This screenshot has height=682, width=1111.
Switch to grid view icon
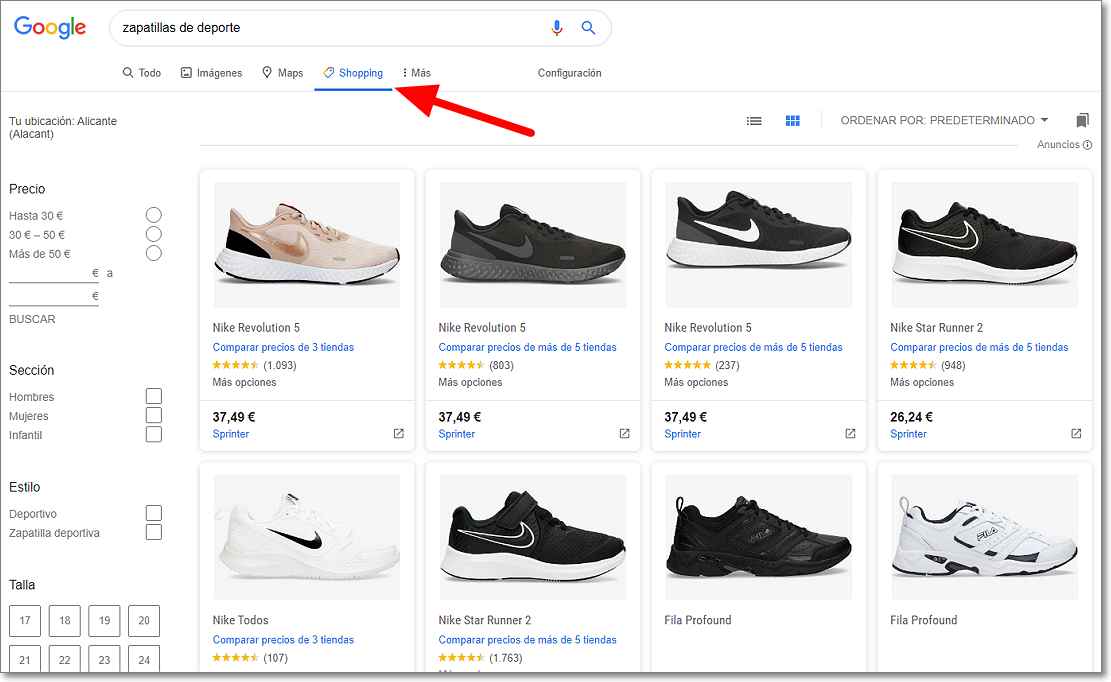[x=793, y=121]
